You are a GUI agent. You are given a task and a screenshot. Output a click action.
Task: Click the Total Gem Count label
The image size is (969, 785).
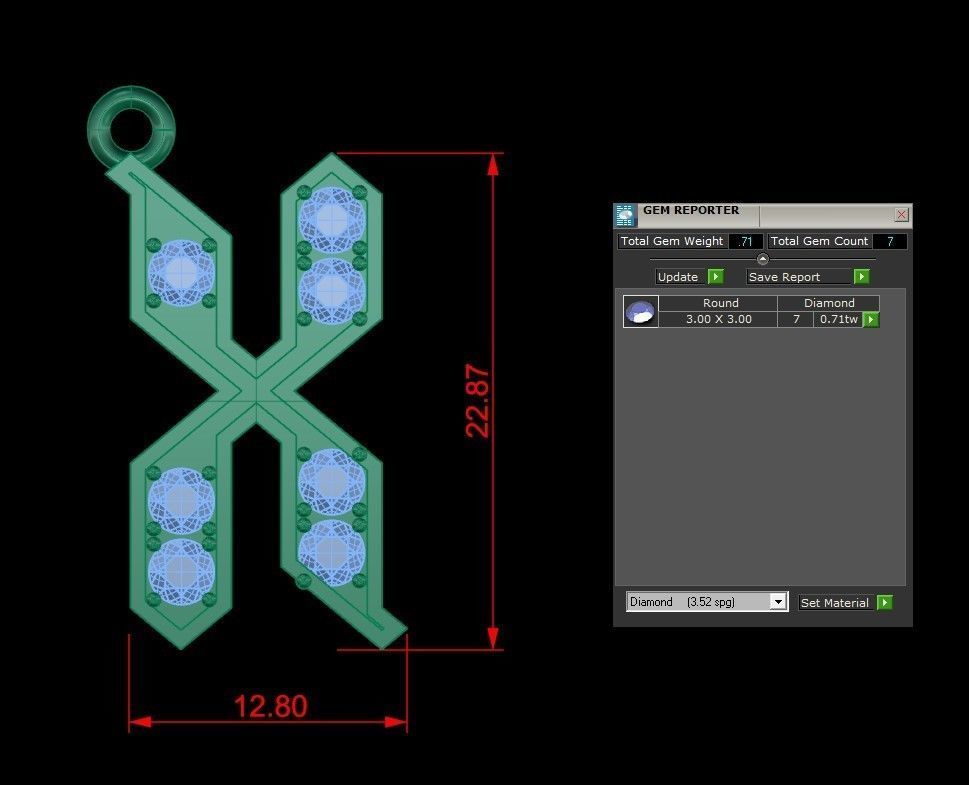tap(819, 241)
